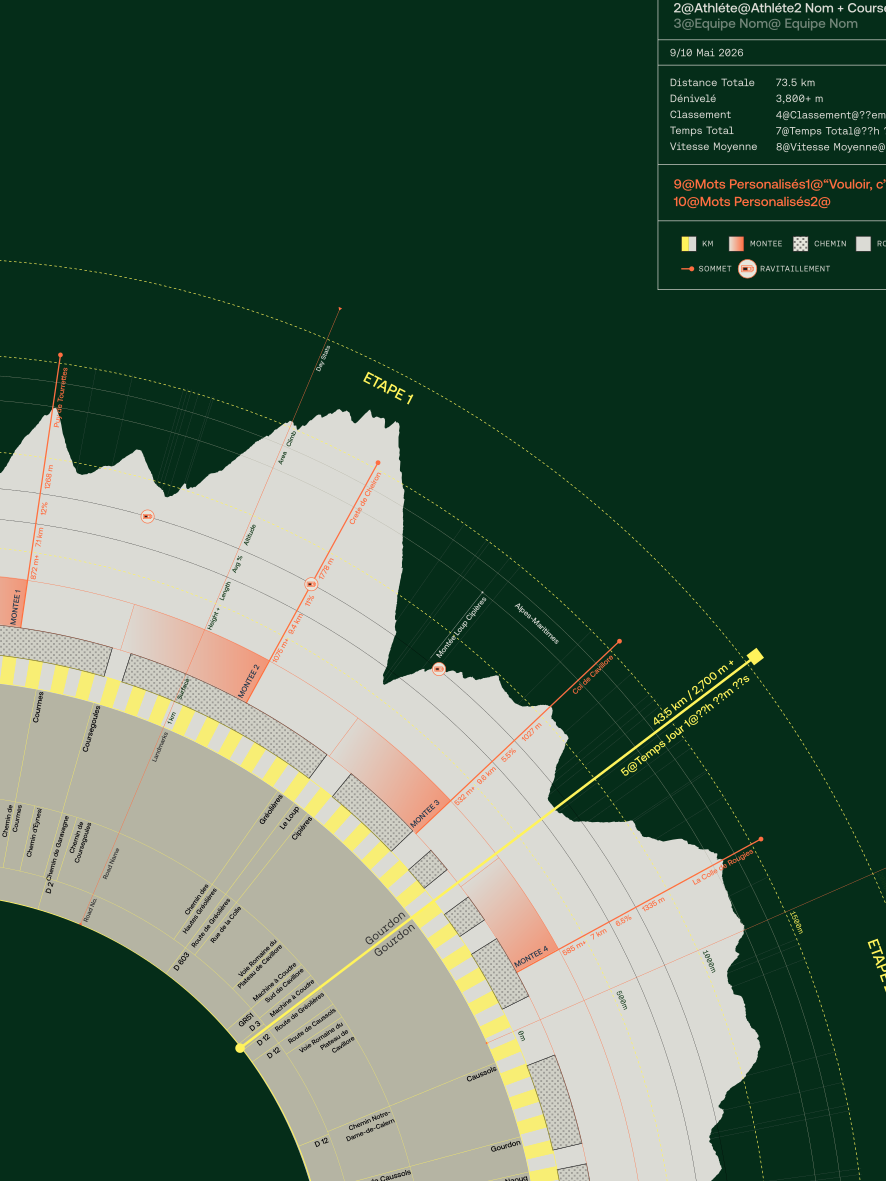The height and width of the screenshot is (1181, 886).
Task: Click the ravitaillement icon on Crête de Chéiron line
Action: point(311,584)
